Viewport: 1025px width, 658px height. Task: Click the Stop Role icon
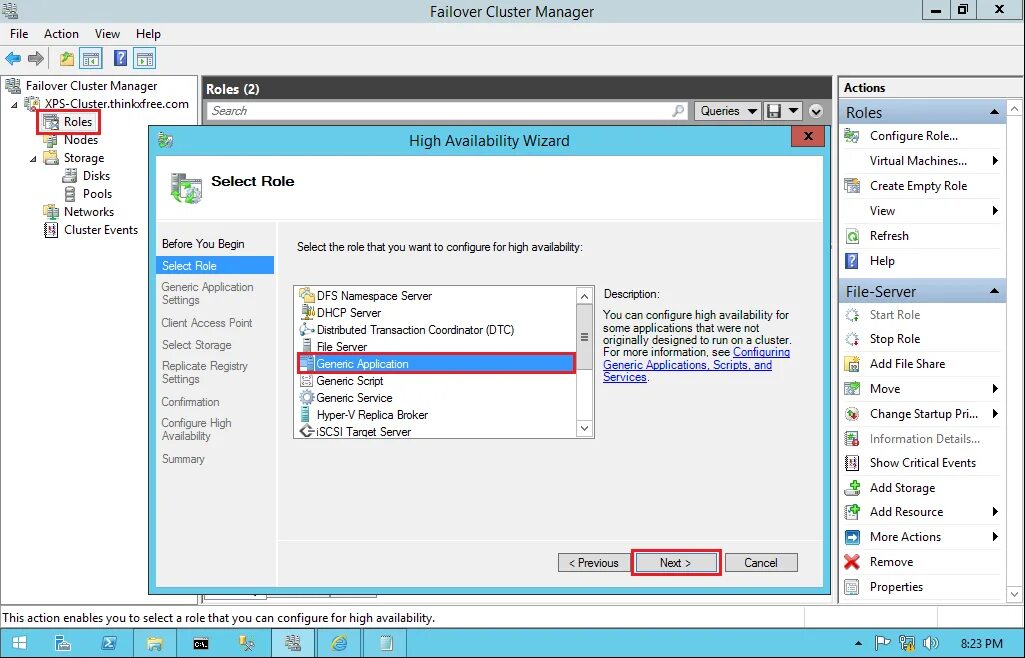852,339
